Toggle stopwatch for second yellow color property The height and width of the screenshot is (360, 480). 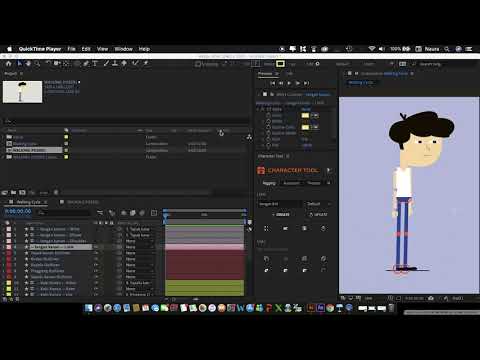268,127
